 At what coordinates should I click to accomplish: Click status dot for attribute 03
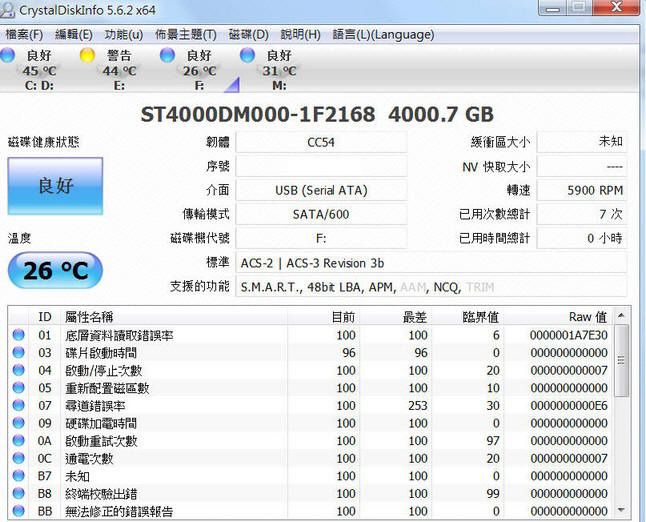[x=19, y=352]
